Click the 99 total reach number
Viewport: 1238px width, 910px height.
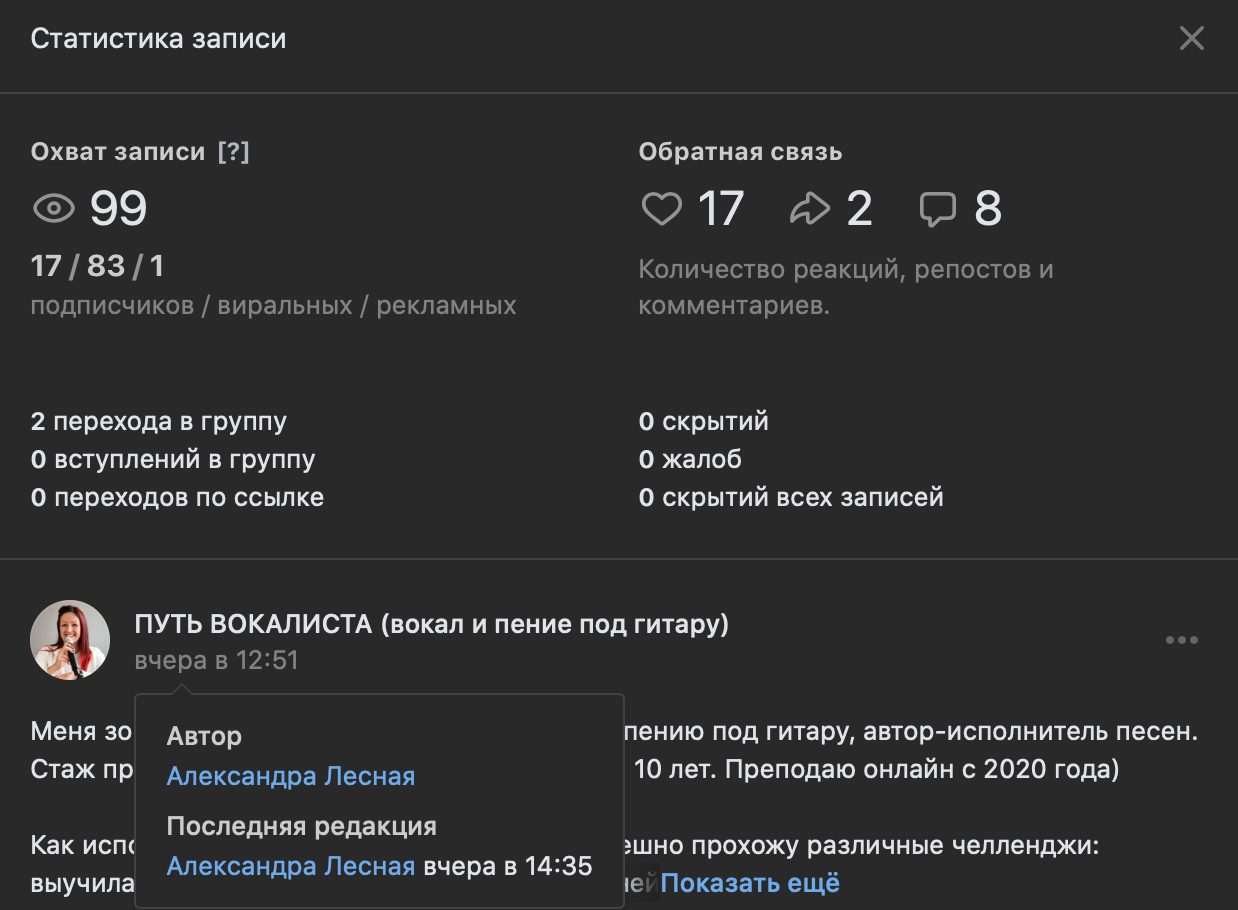119,209
